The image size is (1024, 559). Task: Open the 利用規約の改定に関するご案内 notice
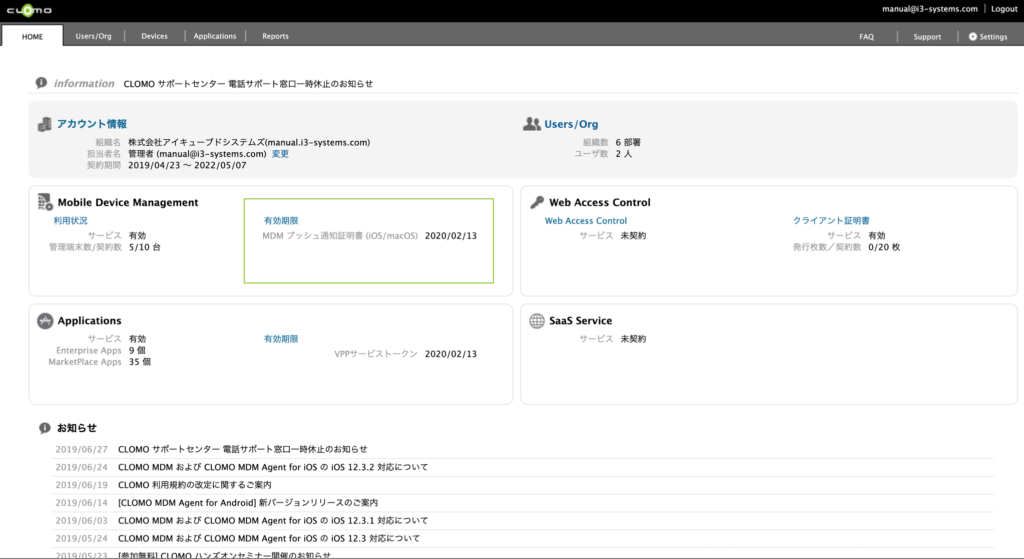[195, 485]
